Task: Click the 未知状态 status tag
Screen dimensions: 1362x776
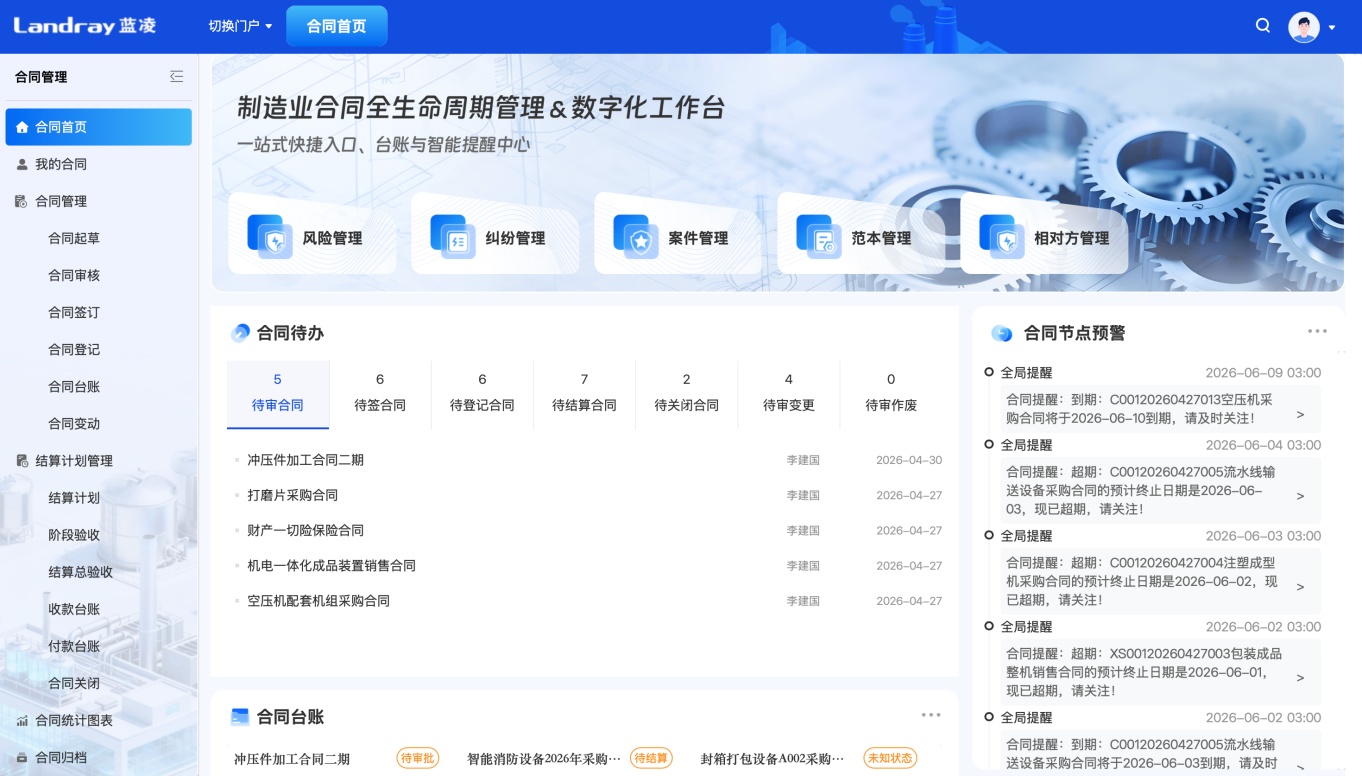Action: tap(890, 759)
